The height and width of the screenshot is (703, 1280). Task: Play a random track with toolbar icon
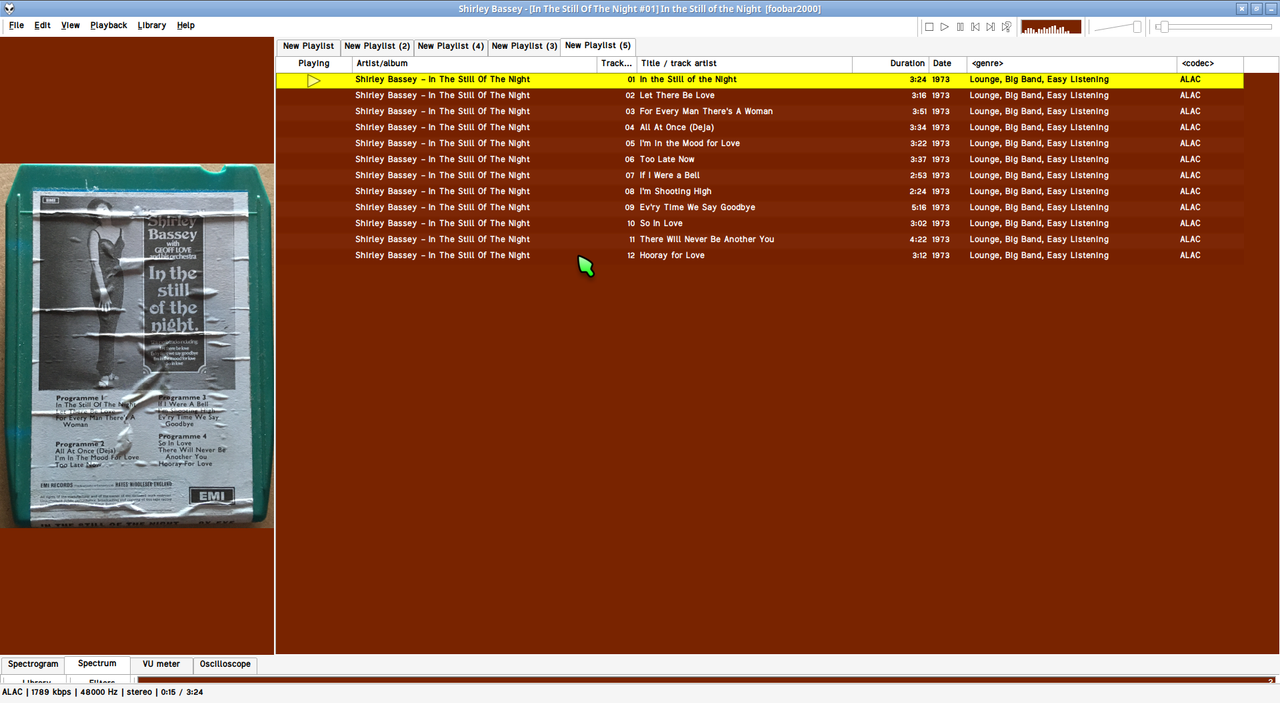(x=1006, y=27)
